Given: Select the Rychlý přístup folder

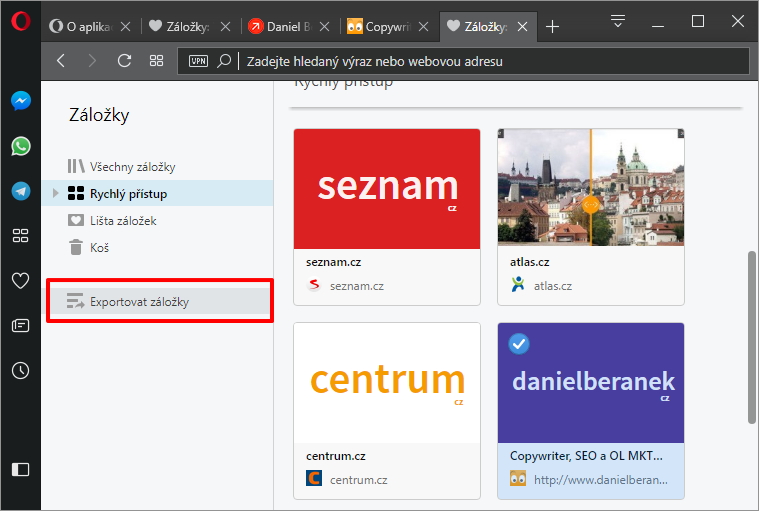Looking at the screenshot, I should coord(157,194).
